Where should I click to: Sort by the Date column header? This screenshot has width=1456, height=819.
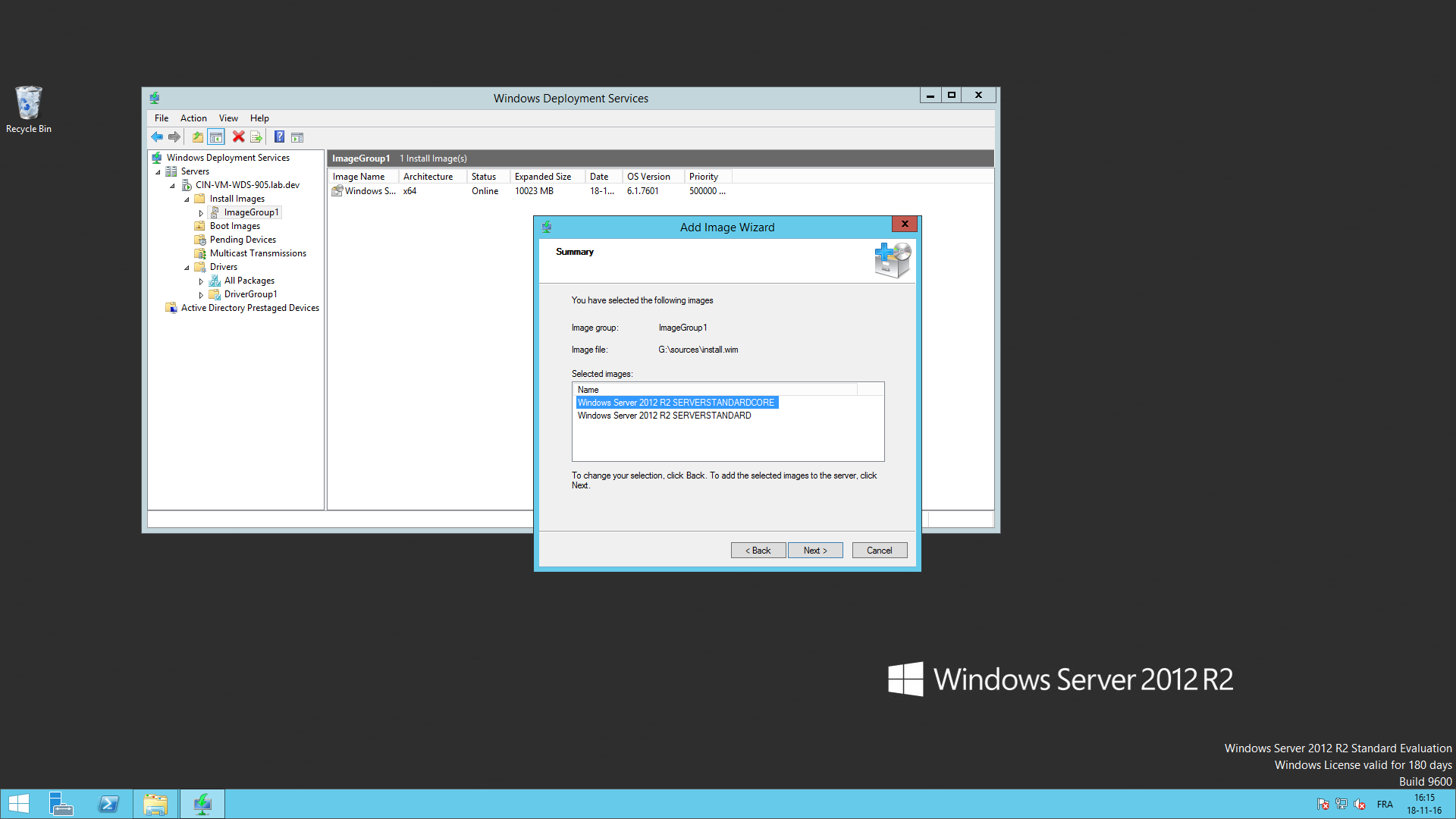604,177
